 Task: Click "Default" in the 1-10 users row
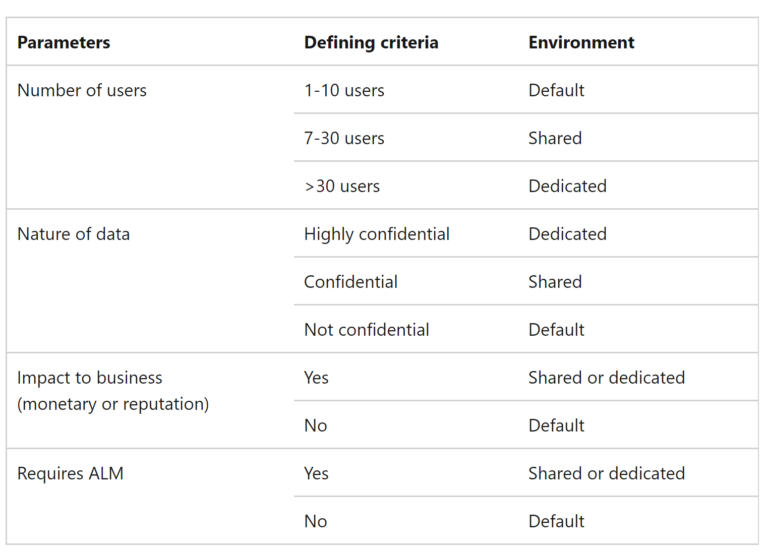[x=556, y=90]
